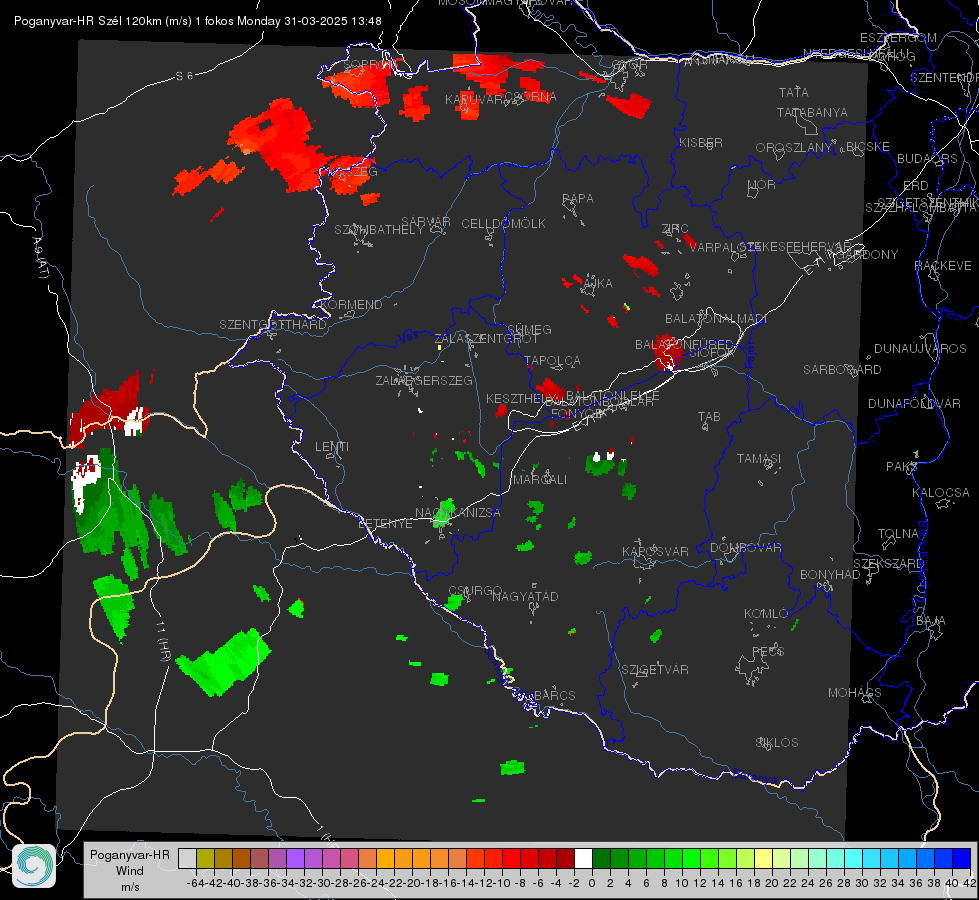This screenshot has width=979, height=900.
Task: Pick the grey leftmost legend swatch
Action: point(187,858)
